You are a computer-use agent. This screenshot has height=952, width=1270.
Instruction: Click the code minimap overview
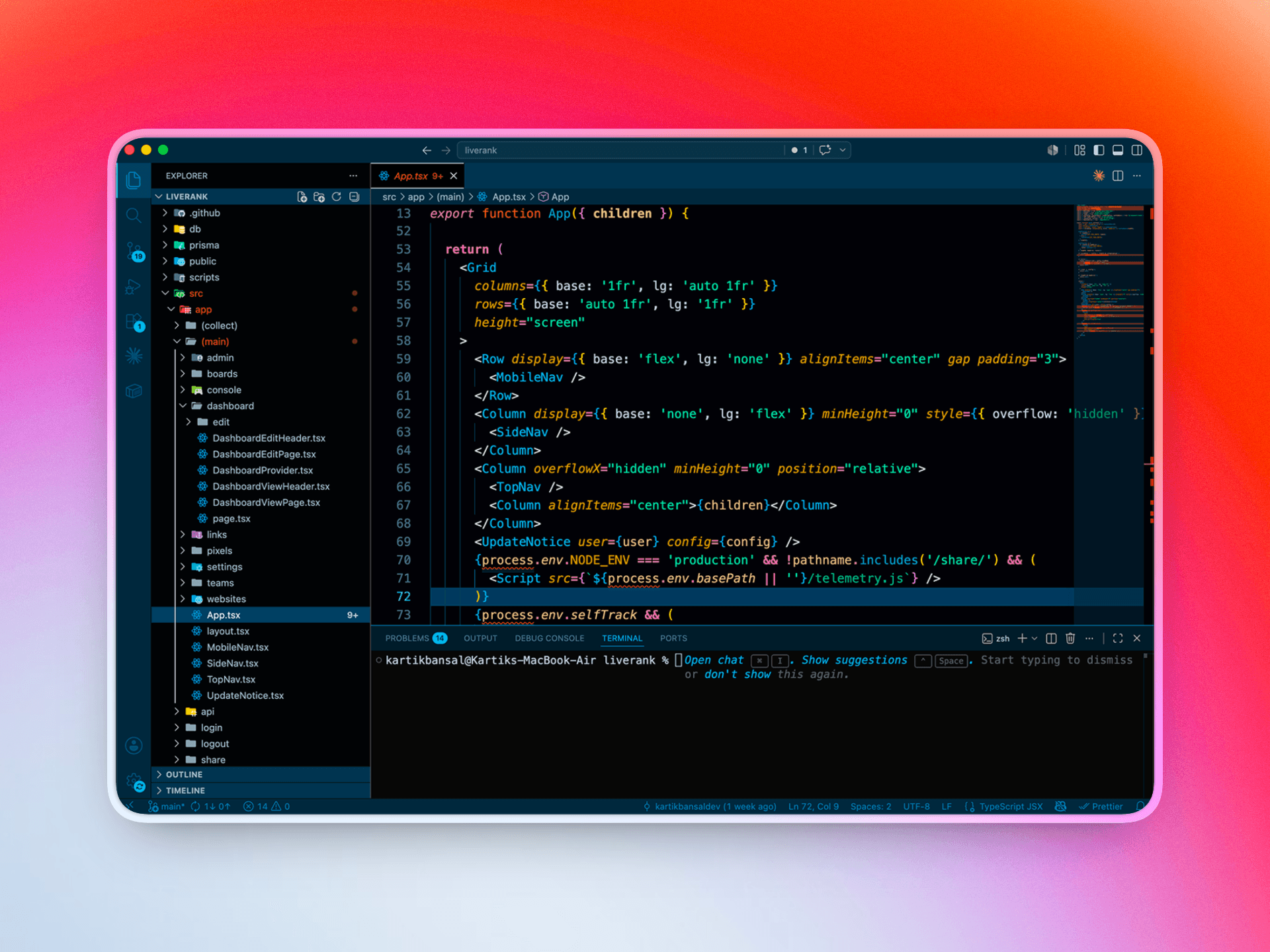click(x=1110, y=272)
